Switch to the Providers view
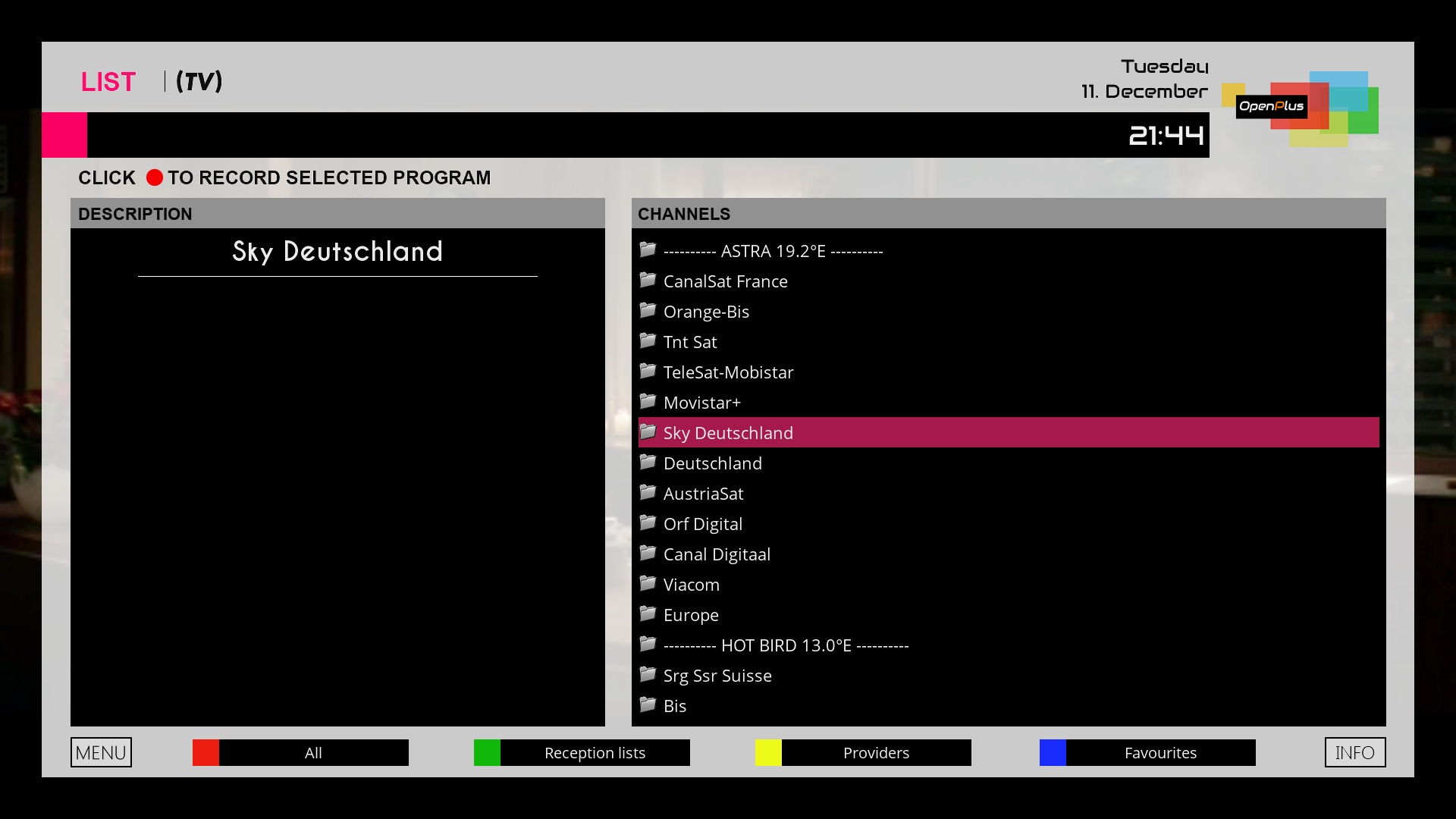 [877, 752]
